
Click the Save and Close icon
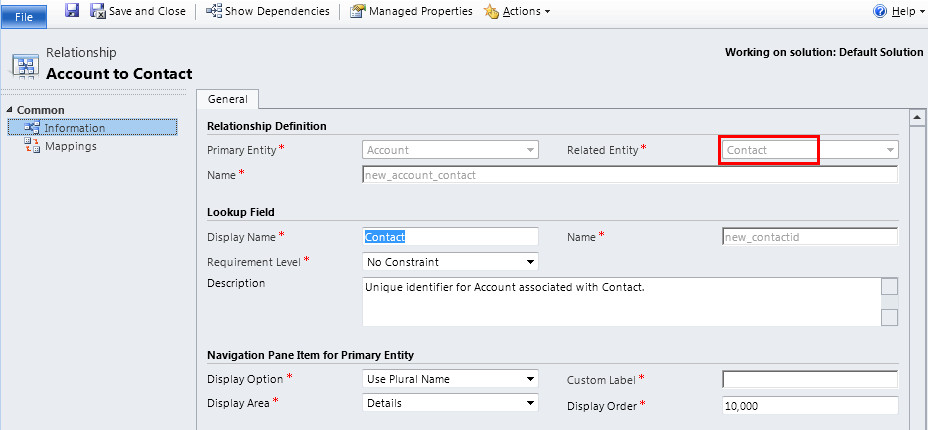pyautogui.click(x=98, y=11)
